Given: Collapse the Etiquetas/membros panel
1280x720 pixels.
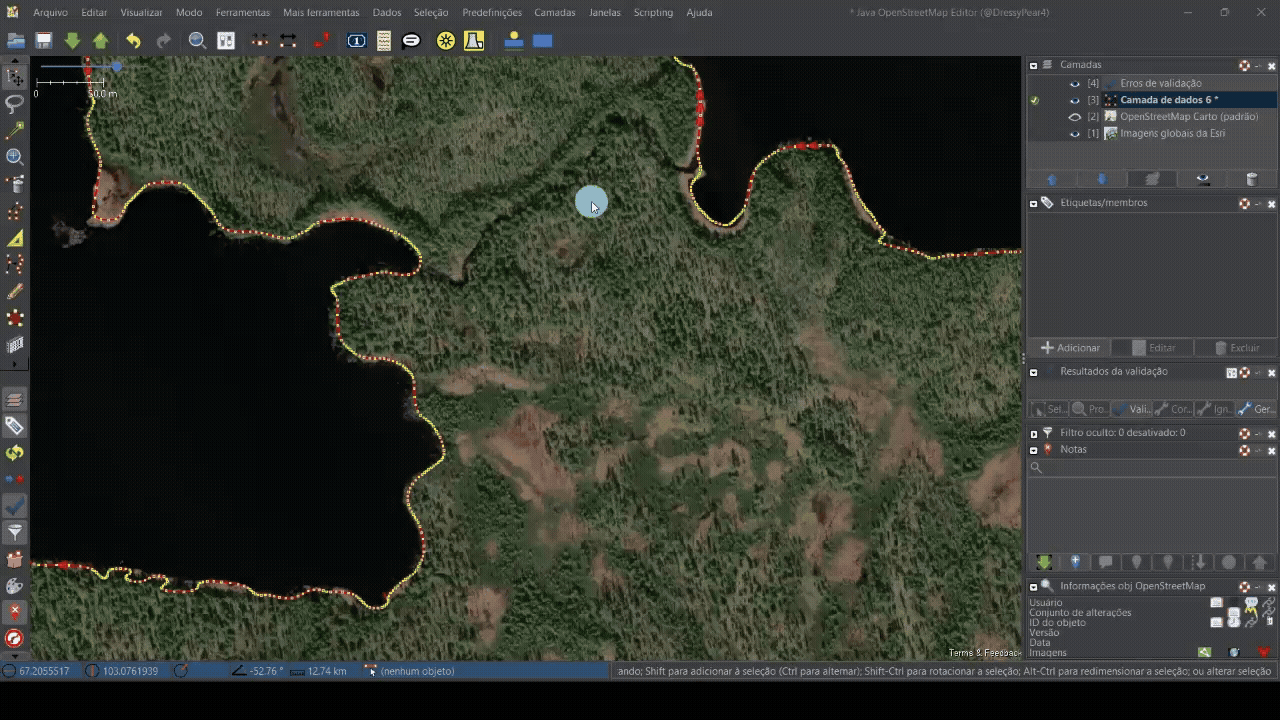Looking at the screenshot, I should coord(1033,204).
